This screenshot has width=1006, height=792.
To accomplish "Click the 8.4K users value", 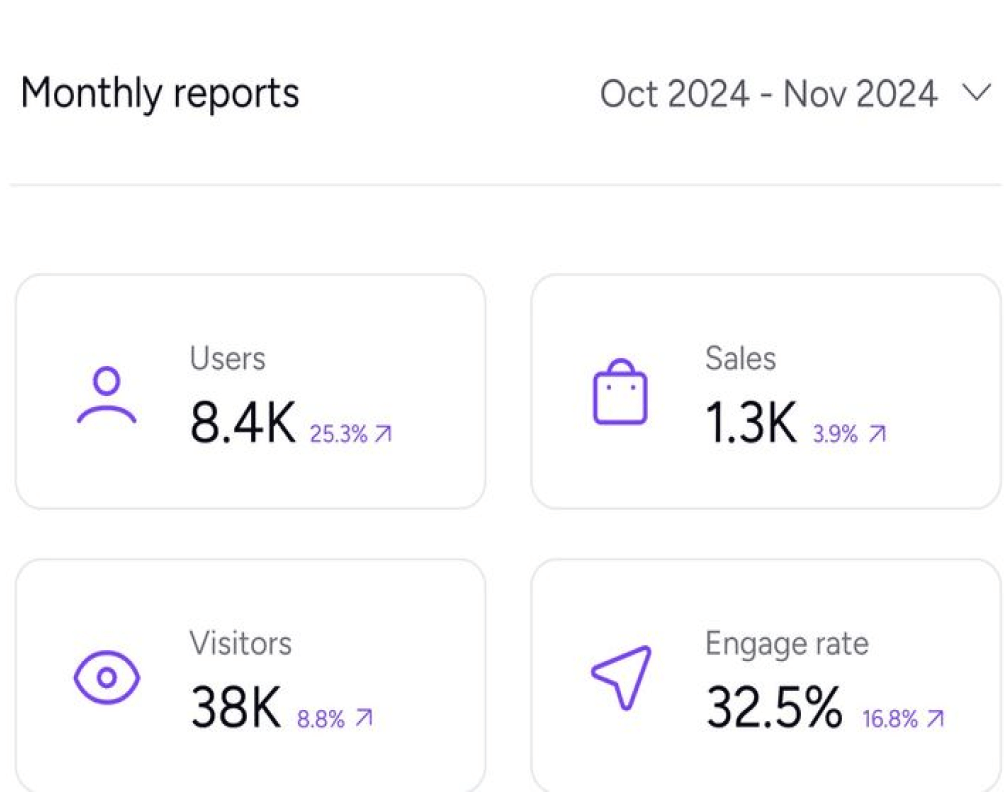I will pyautogui.click(x=243, y=425).
